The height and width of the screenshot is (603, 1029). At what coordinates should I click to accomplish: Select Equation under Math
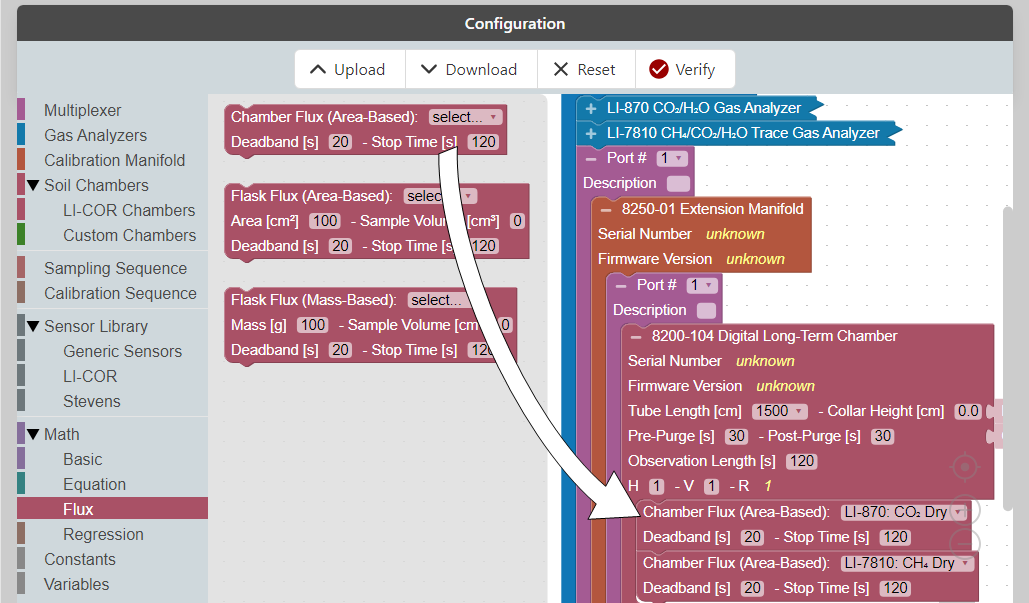tap(112, 484)
